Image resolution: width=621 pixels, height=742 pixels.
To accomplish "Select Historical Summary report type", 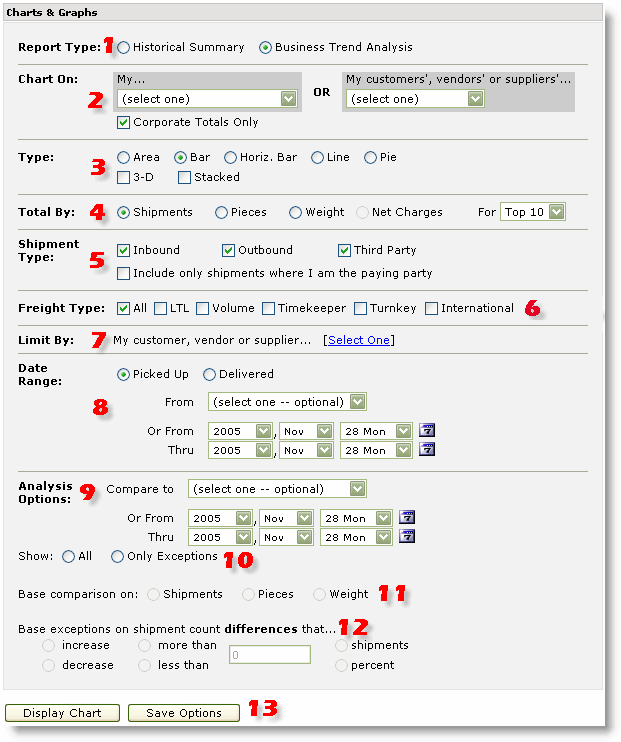I will [123, 47].
